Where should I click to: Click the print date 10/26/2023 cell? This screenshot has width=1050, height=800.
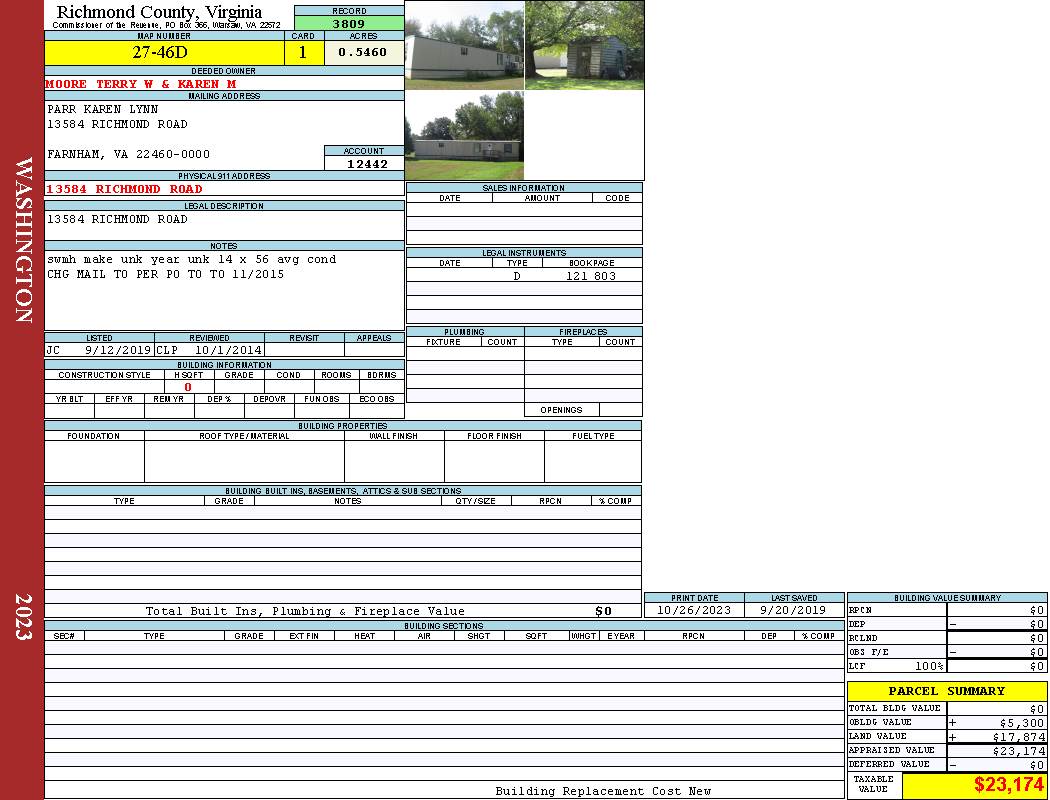(694, 610)
